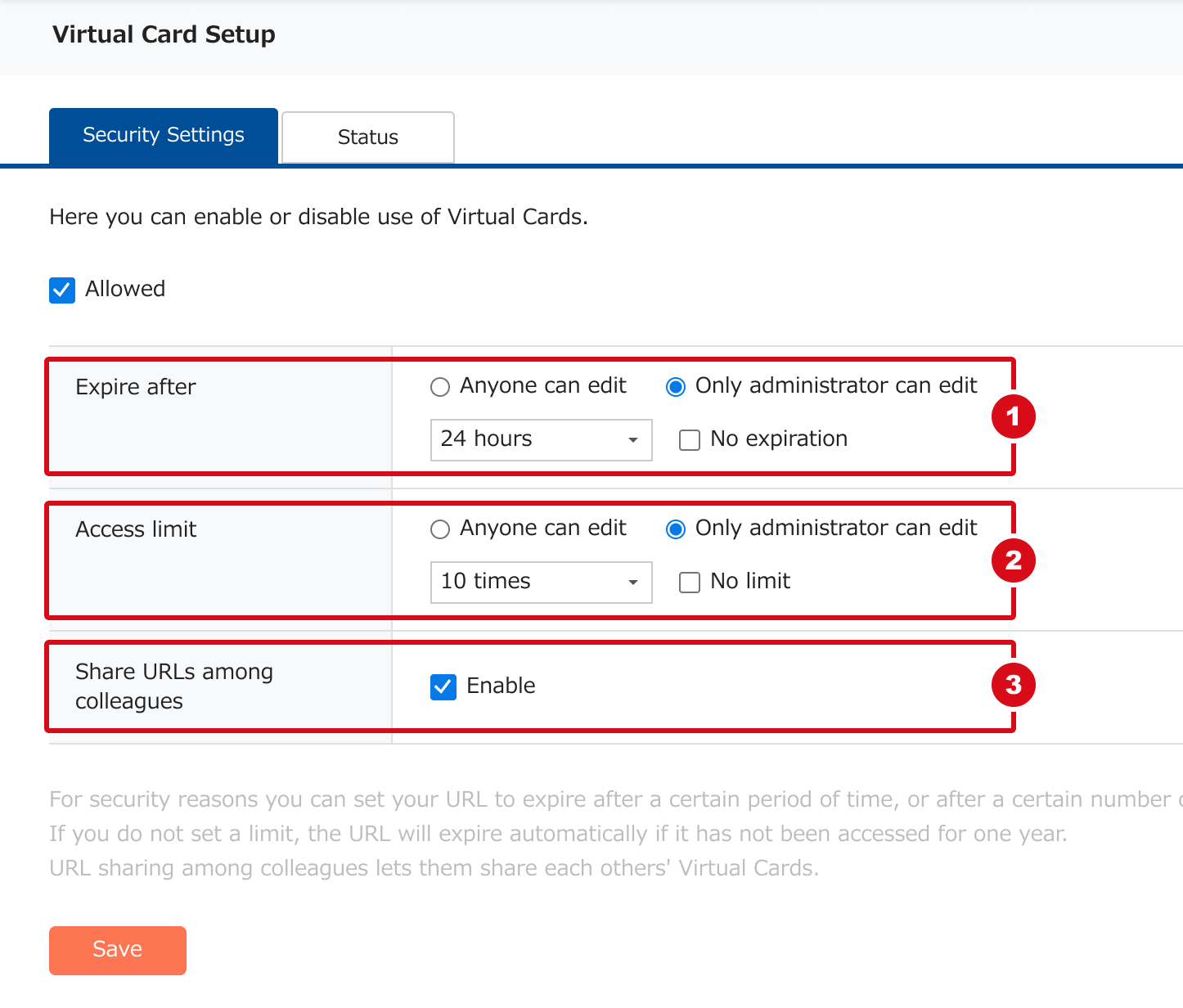The height and width of the screenshot is (1008, 1183).
Task: Click the arrow on the 24 hours combo box
Action: coord(632,440)
